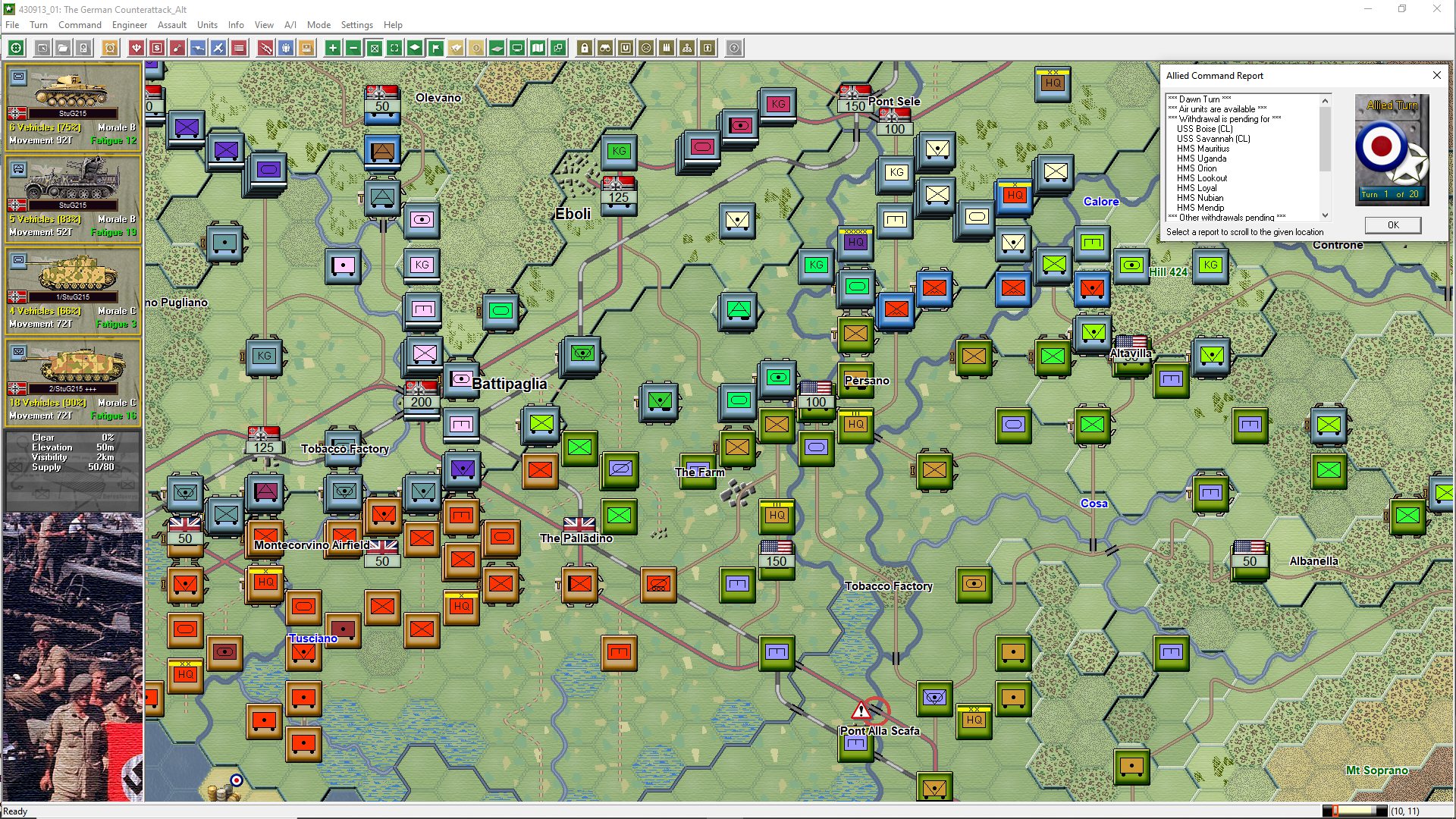Select HMS Nubian report line
The image size is (1456, 819).
point(1200,198)
